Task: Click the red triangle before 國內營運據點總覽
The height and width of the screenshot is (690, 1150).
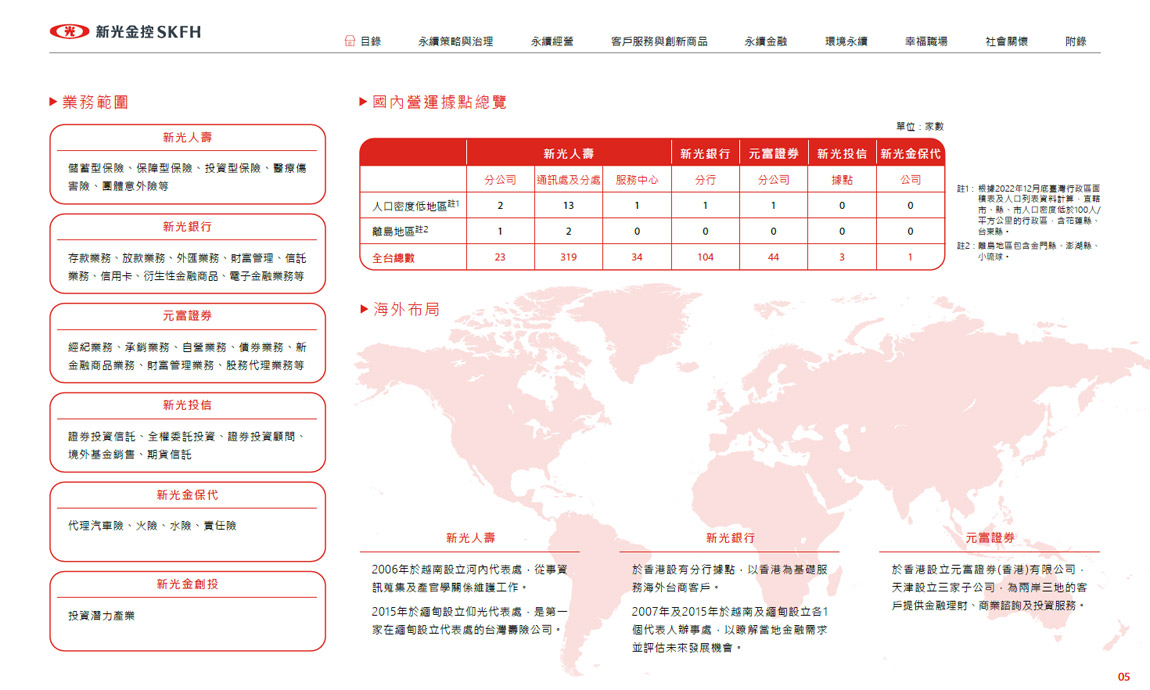Action: 363,102
